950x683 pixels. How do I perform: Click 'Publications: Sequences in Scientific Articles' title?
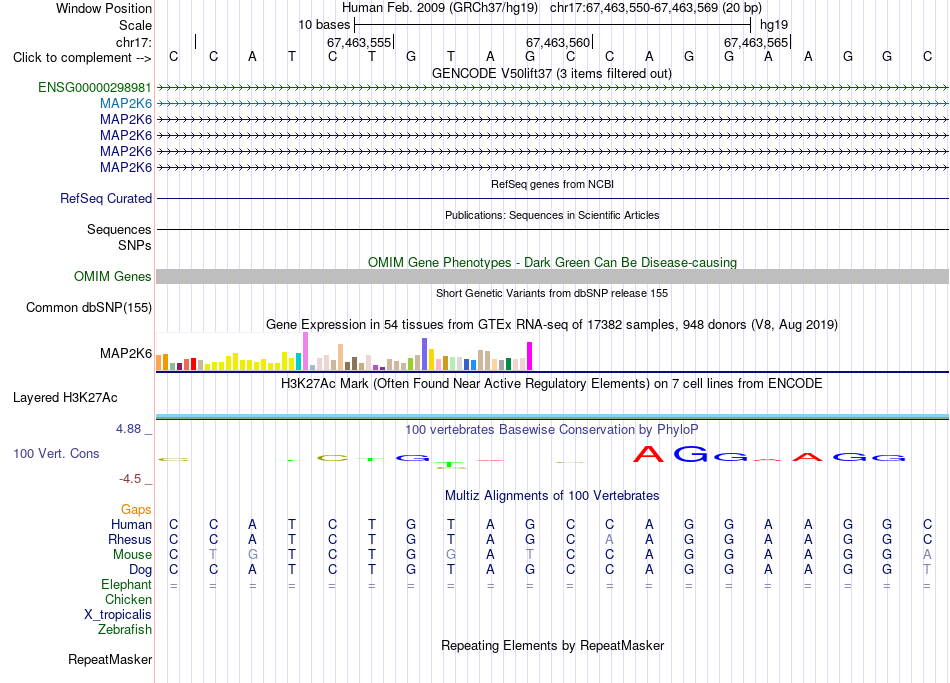click(x=552, y=215)
